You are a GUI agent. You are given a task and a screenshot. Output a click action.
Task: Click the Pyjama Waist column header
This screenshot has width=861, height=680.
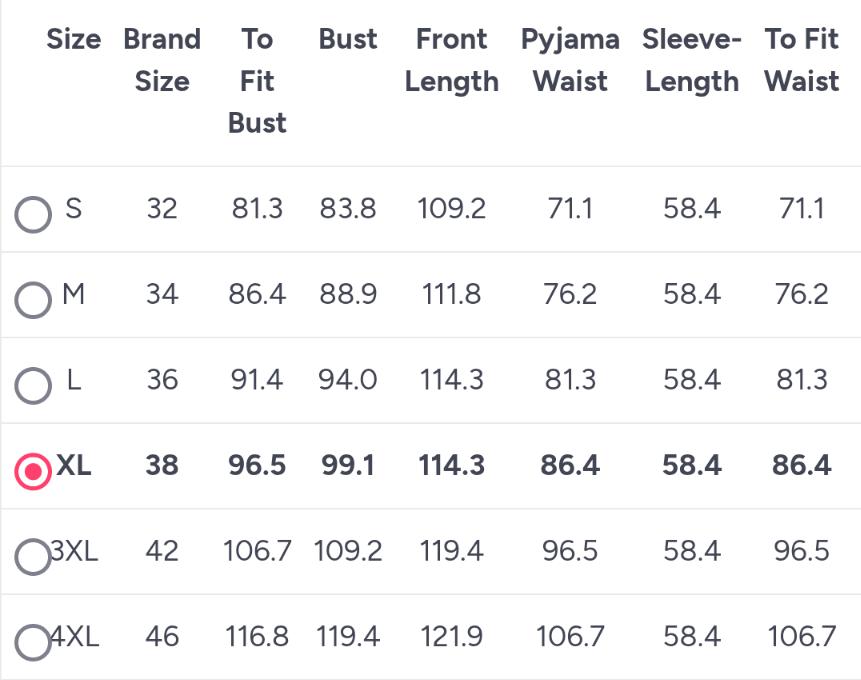click(570, 60)
